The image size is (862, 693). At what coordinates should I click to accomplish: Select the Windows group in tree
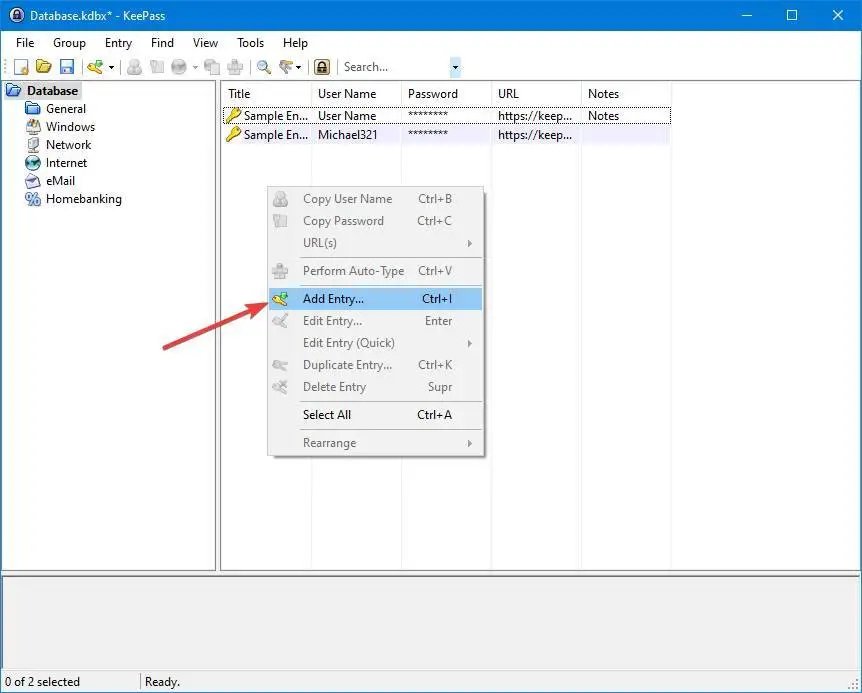70,127
